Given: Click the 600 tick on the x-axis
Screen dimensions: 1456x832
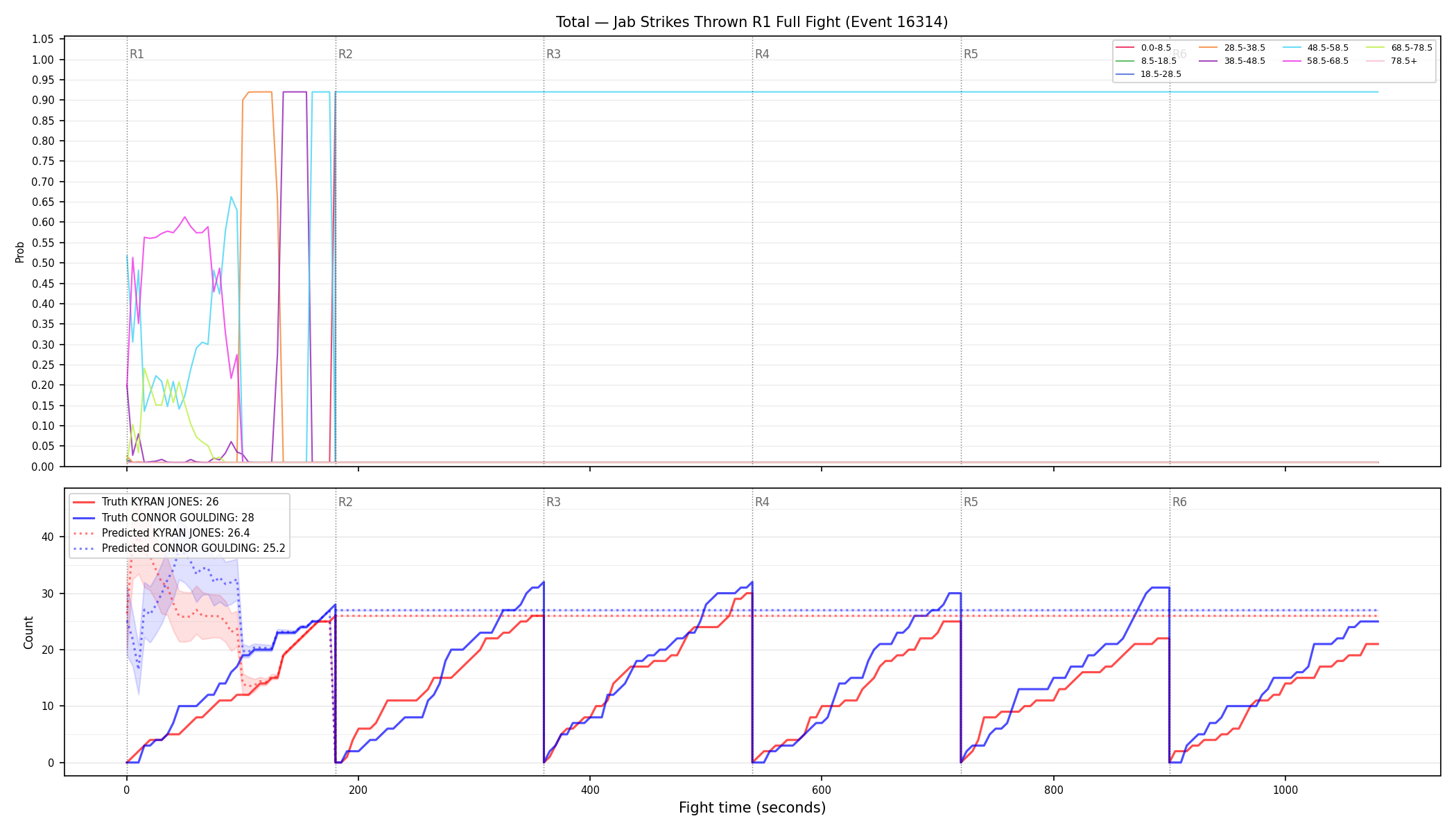Looking at the screenshot, I should coord(822,790).
